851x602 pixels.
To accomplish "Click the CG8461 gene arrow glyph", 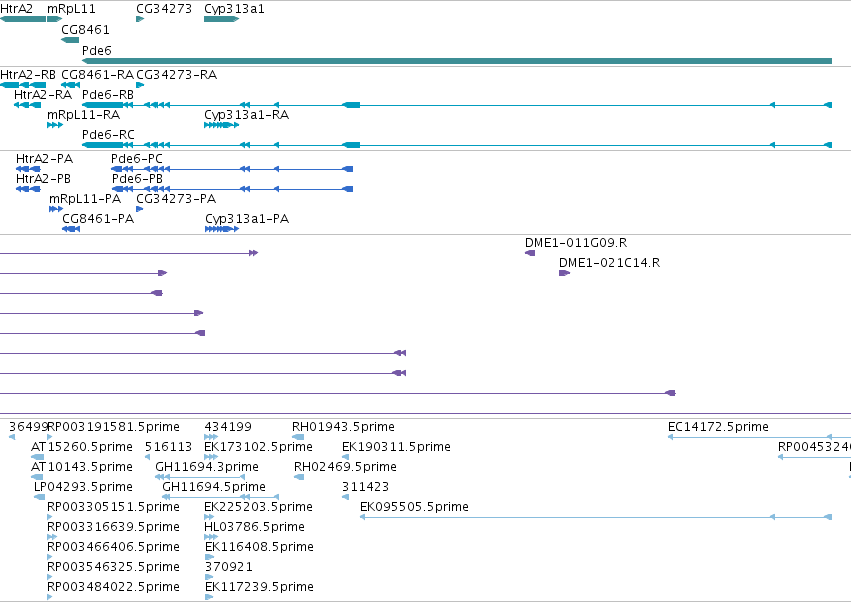I will (x=70, y=40).
